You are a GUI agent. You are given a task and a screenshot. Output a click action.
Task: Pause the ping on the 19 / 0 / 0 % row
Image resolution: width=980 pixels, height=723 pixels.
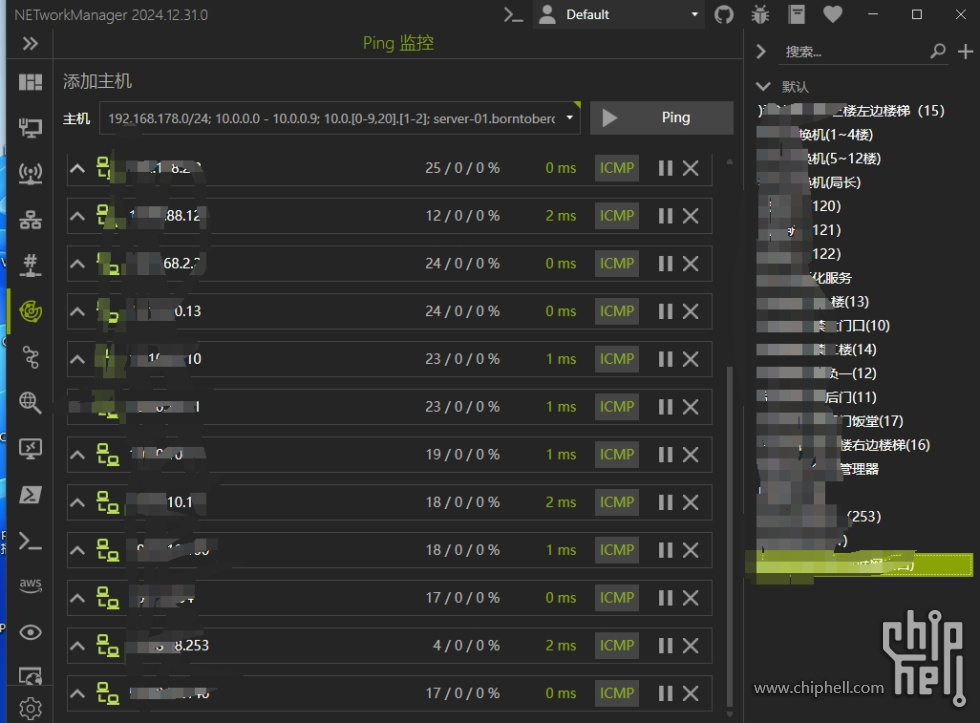[x=666, y=454]
